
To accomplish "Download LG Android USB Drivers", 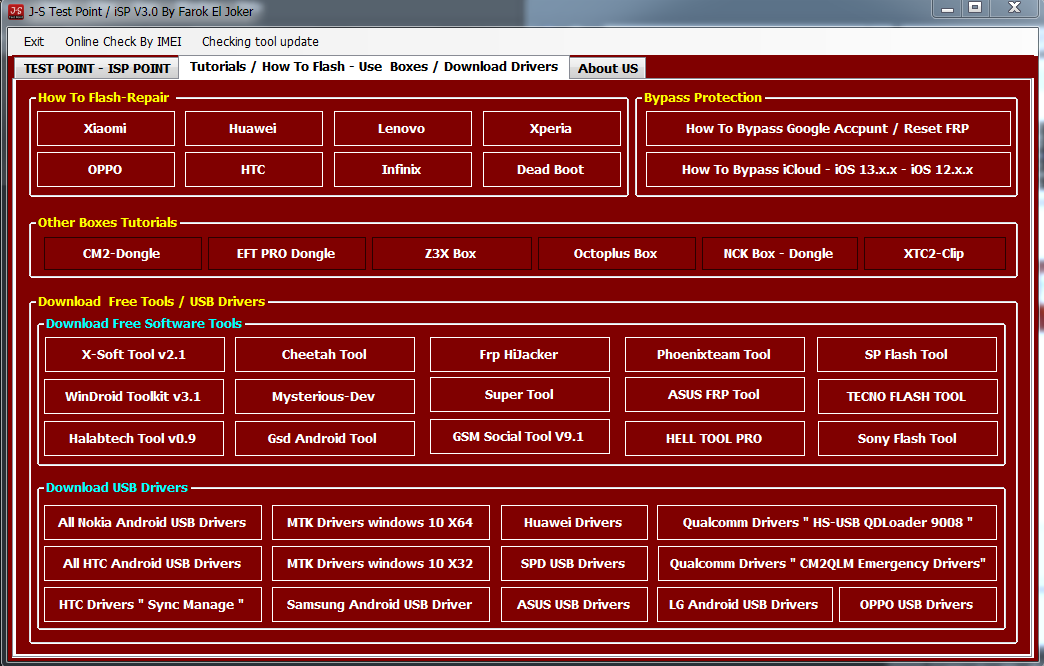I will point(744,604).
